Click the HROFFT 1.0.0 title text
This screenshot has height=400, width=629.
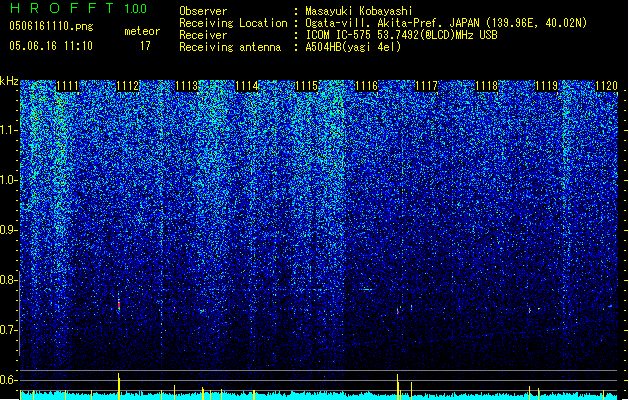[x=79, y=8]
